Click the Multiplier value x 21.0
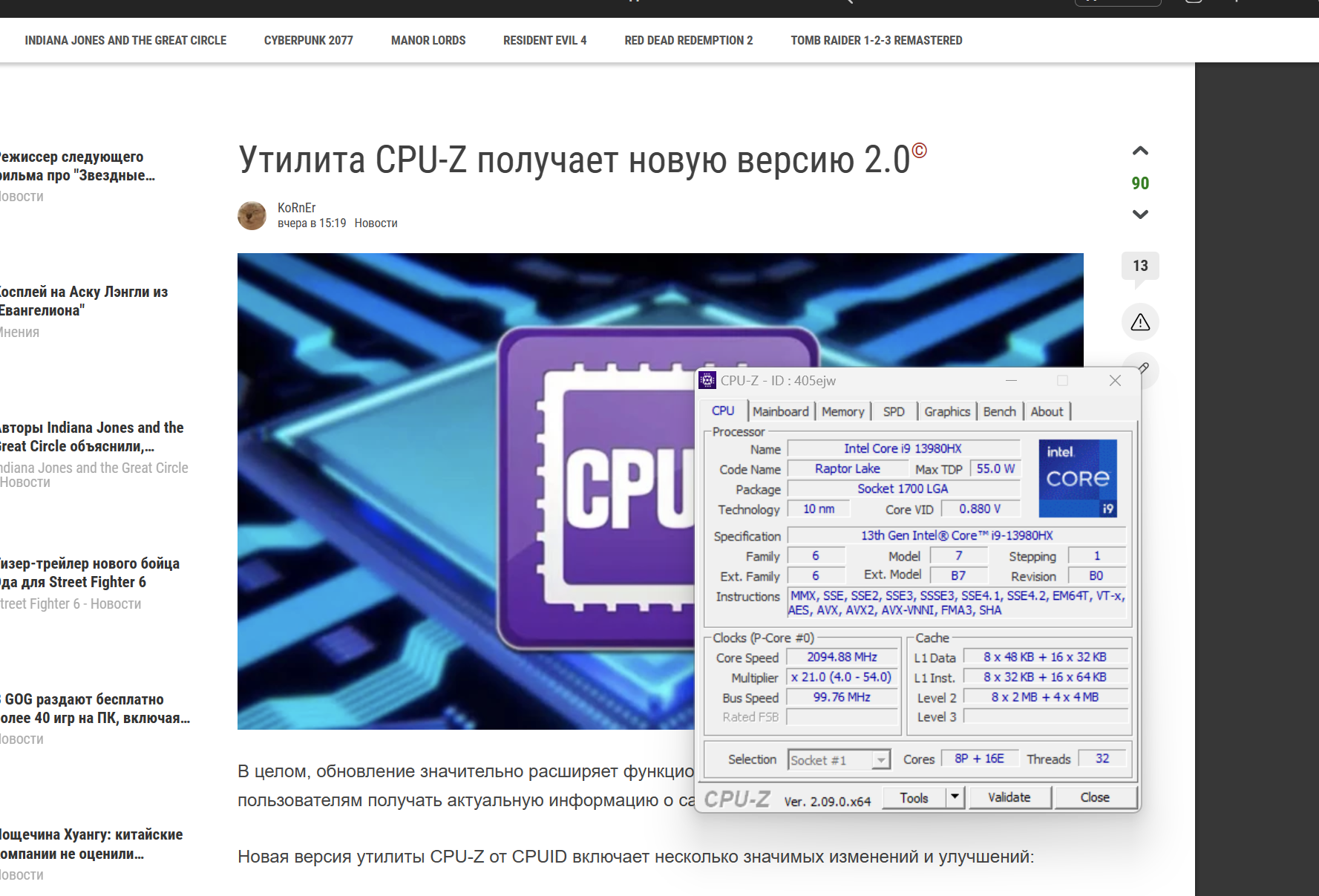The width and height of the screenshot is (1319, 896). pyautogui.click(x=842, y=677)
